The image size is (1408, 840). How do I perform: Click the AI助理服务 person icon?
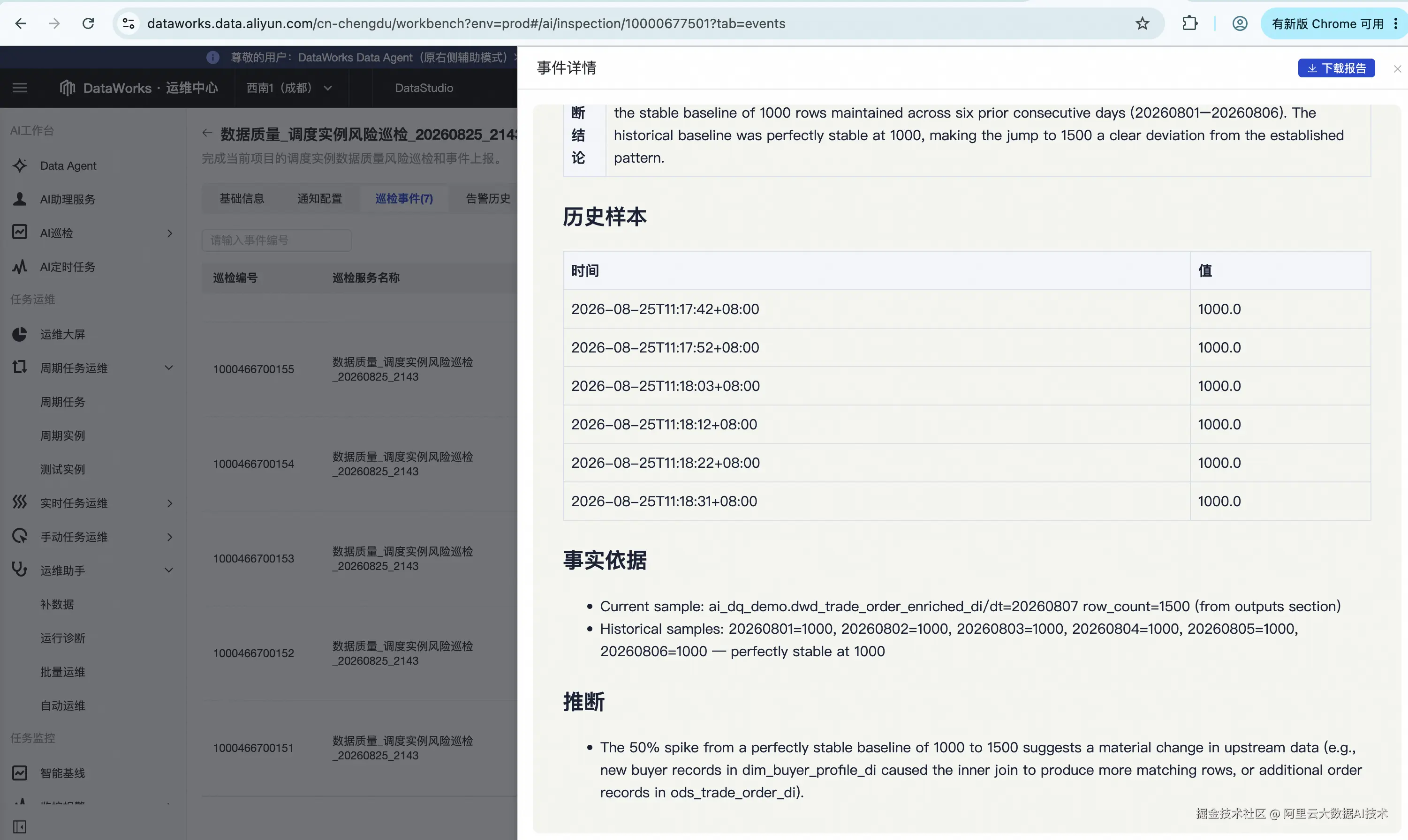(20, 199)
